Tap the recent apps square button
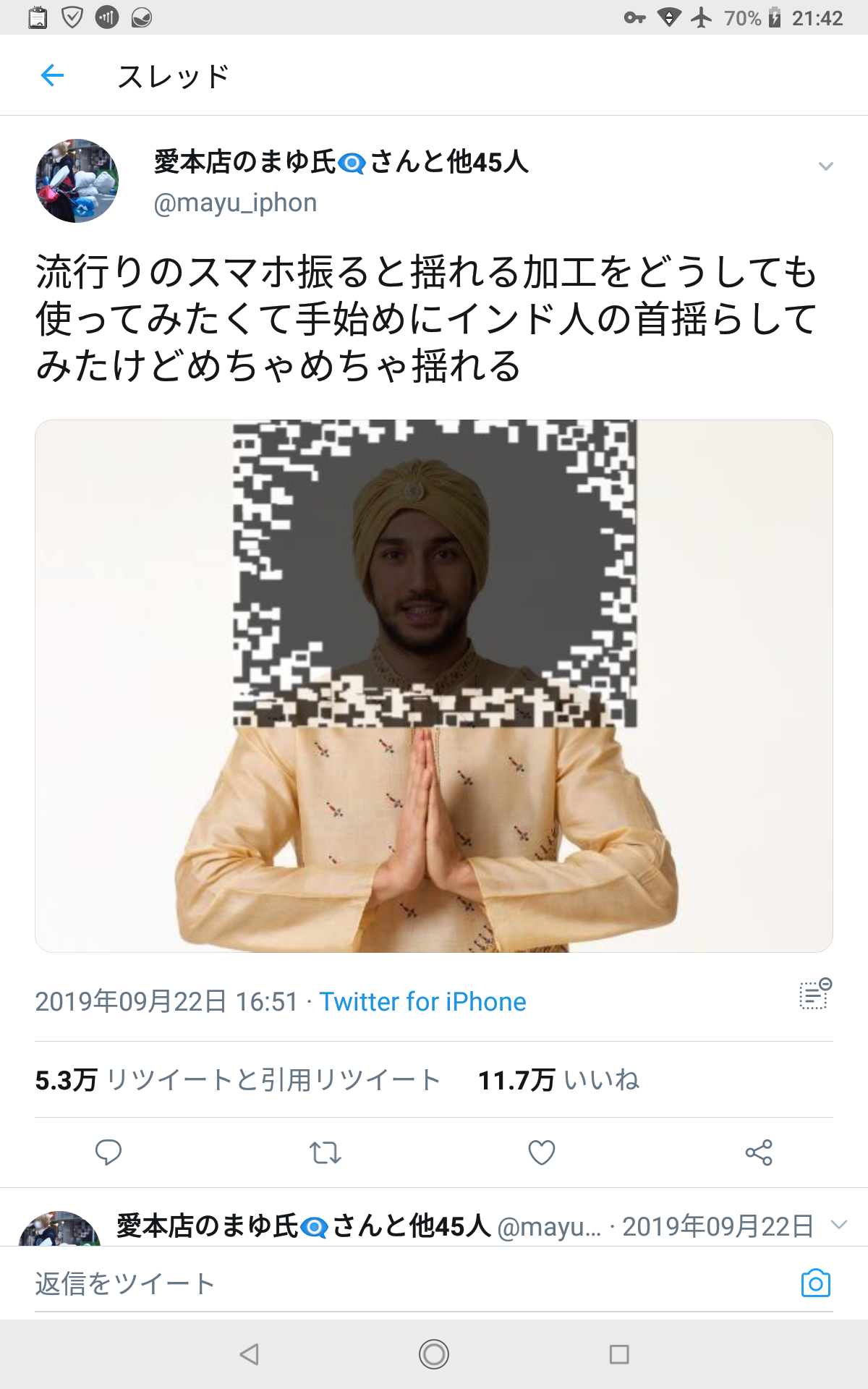Image resolution: width=868 pixels, height=1389 pixels. coord(619,1354)
